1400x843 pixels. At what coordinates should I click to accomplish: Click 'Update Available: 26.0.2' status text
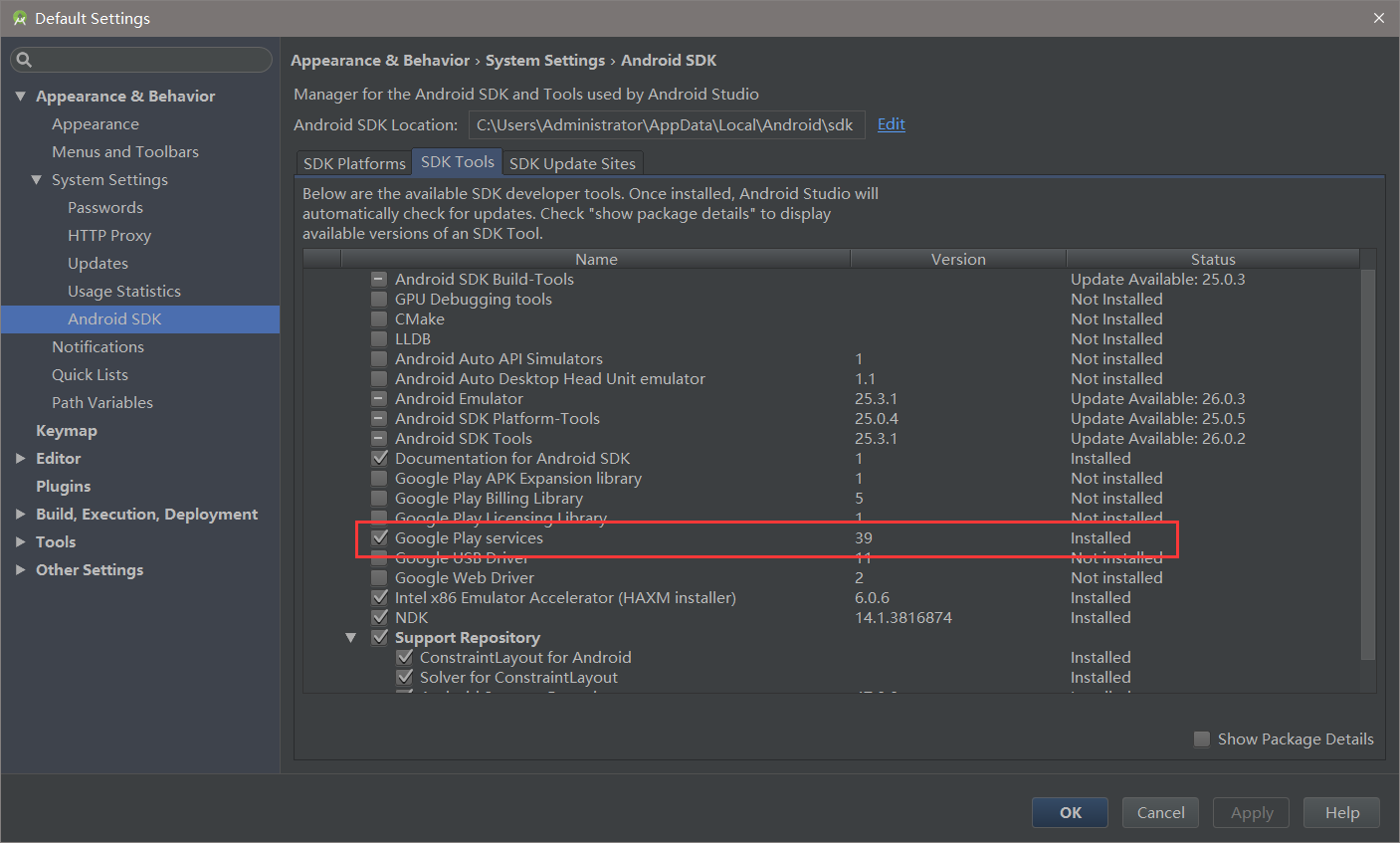[x=1158, y=439]
